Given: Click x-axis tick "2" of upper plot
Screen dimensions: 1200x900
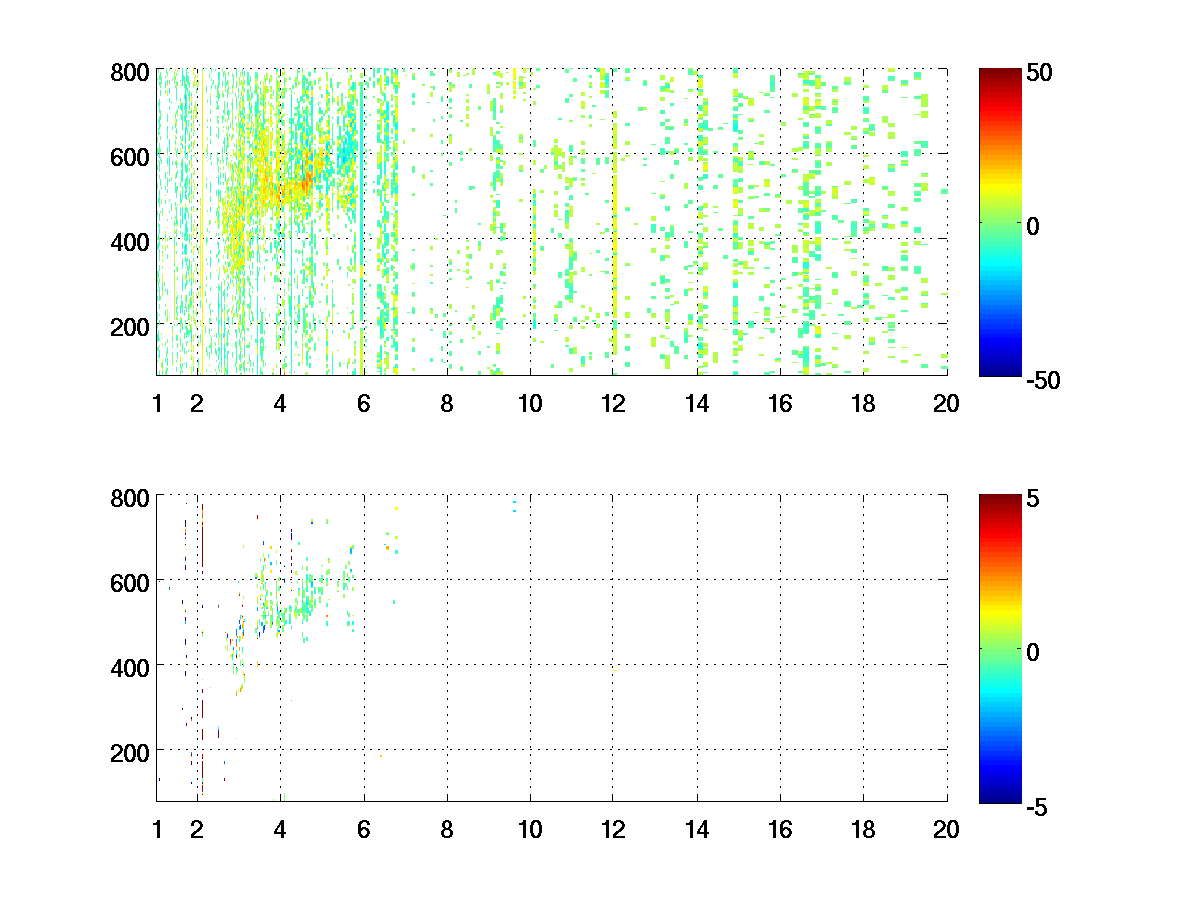Looking at the screenshot, I should [x=197, y=404].
